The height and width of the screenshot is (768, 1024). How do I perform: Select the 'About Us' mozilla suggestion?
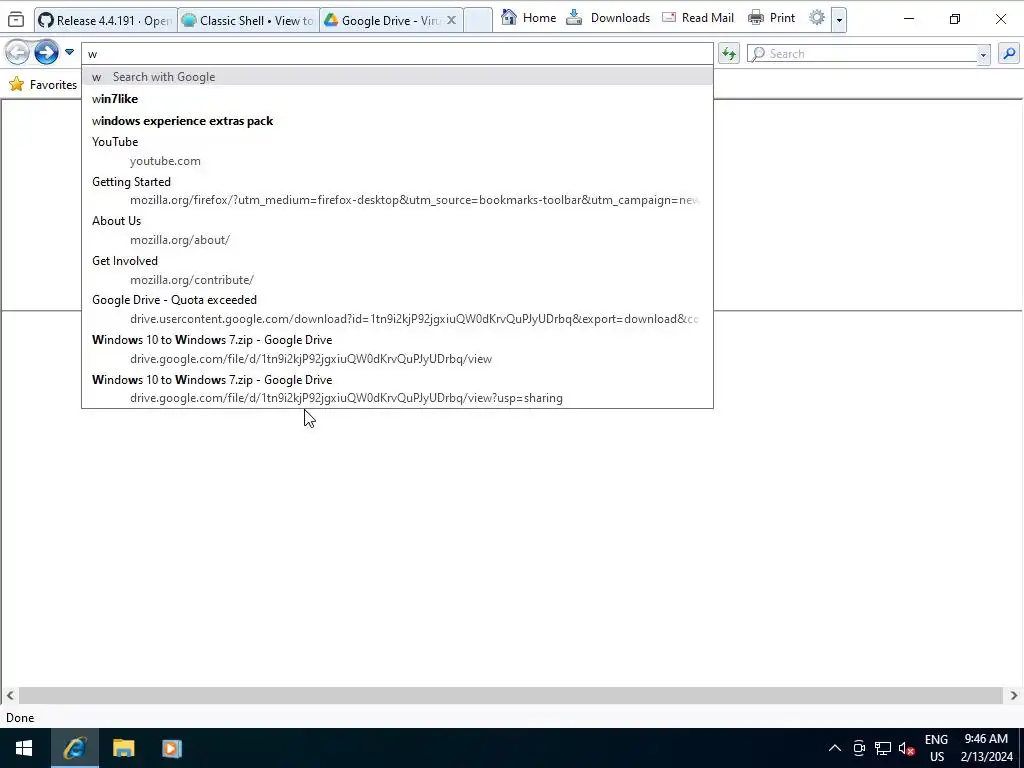coord(397,230)
